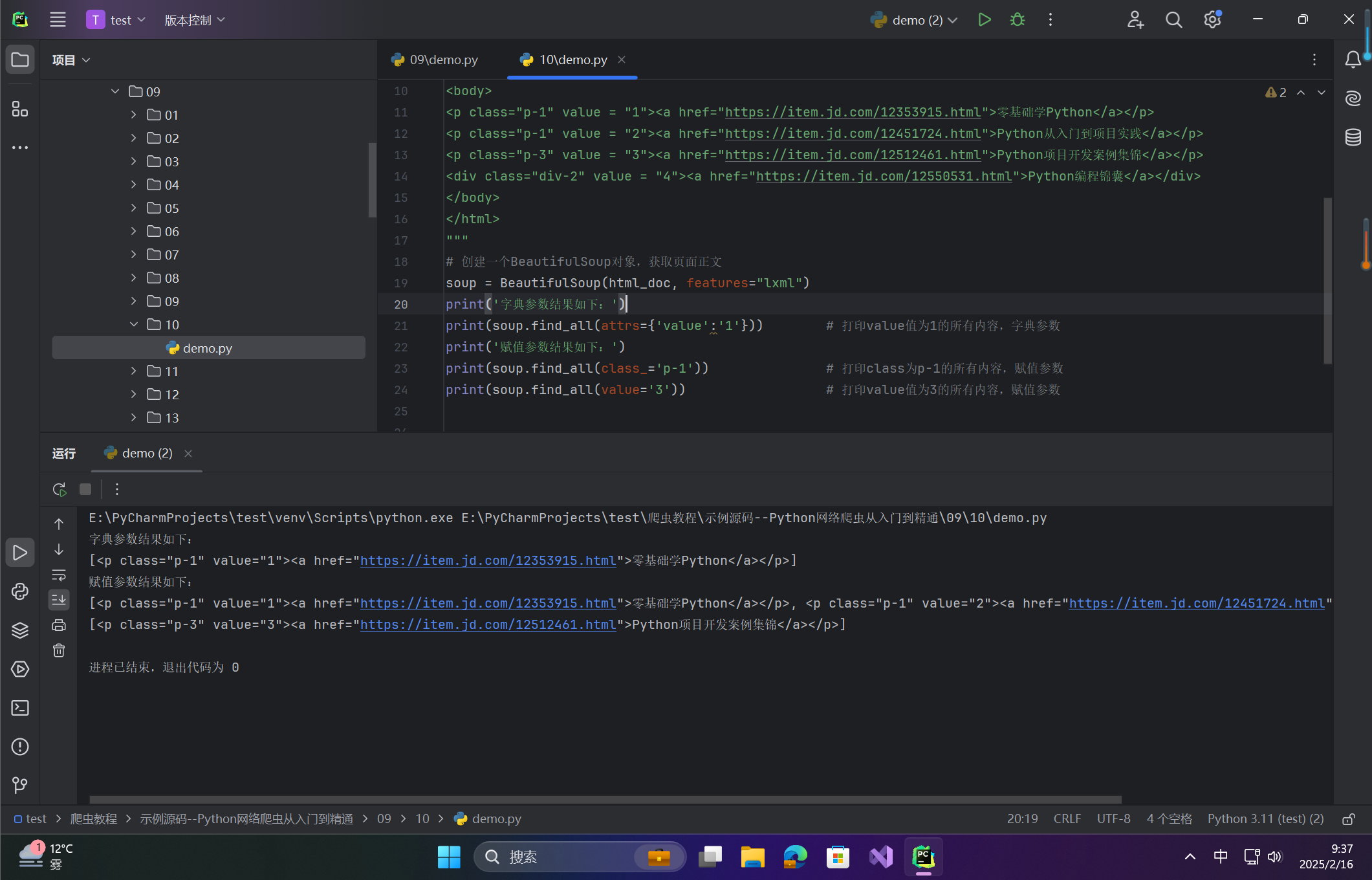Open the Structure tool window icon

click(20, 109)
